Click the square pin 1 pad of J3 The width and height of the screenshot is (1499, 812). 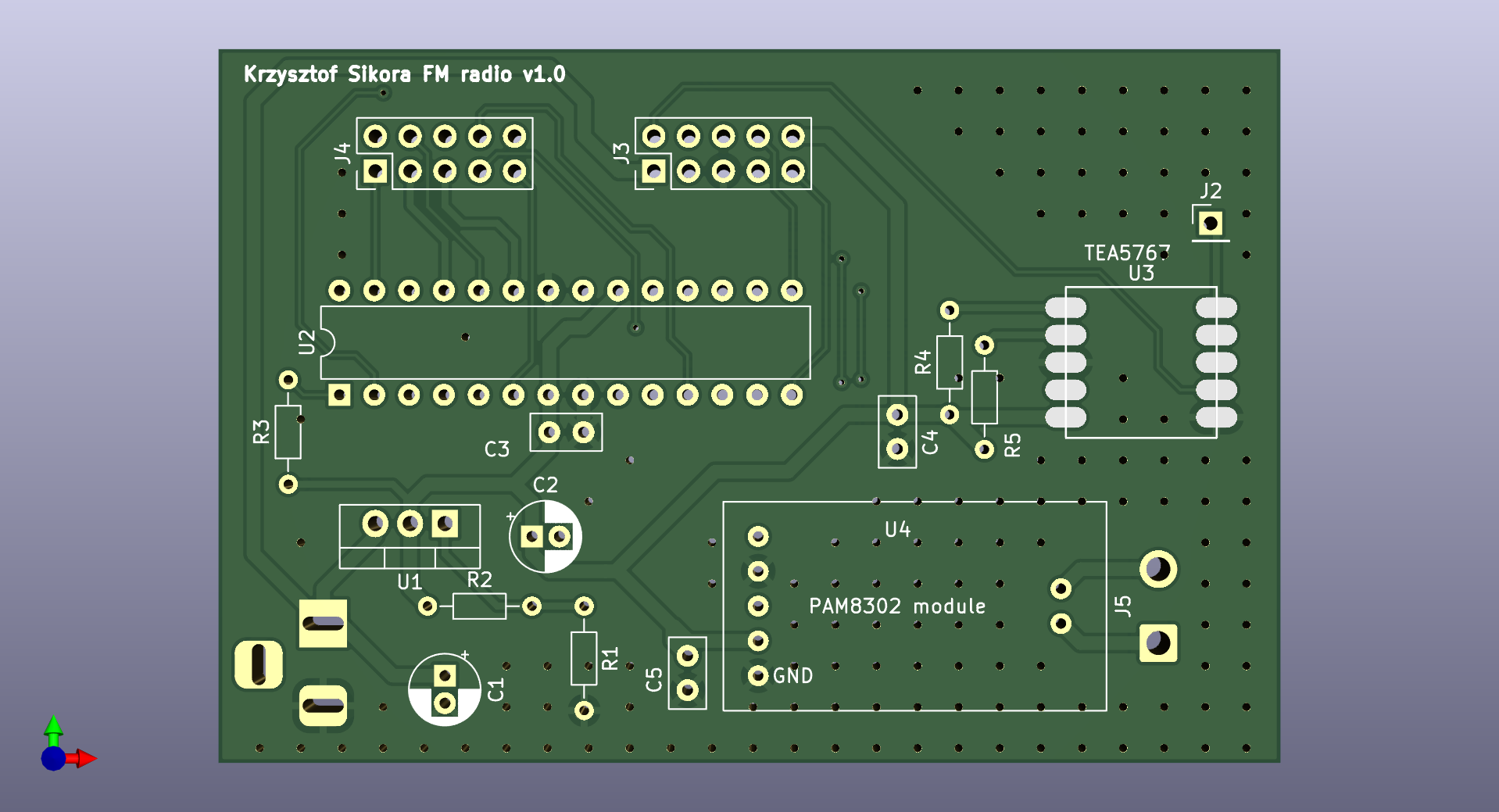click(654, 171)
